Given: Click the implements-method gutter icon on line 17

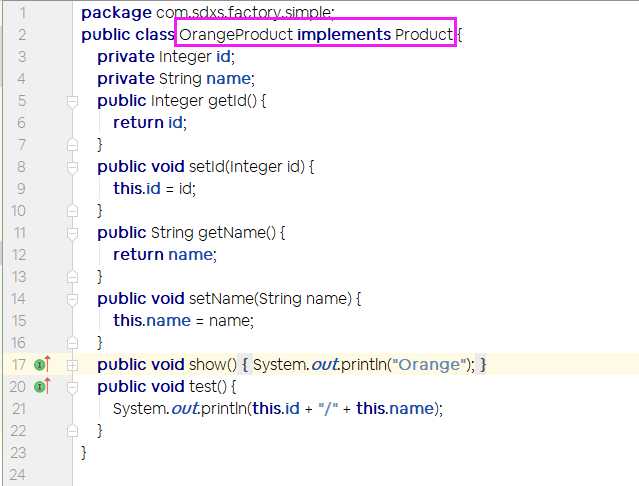Looking at the screenshot, I should pyautogui.click(x=41, y=365).
